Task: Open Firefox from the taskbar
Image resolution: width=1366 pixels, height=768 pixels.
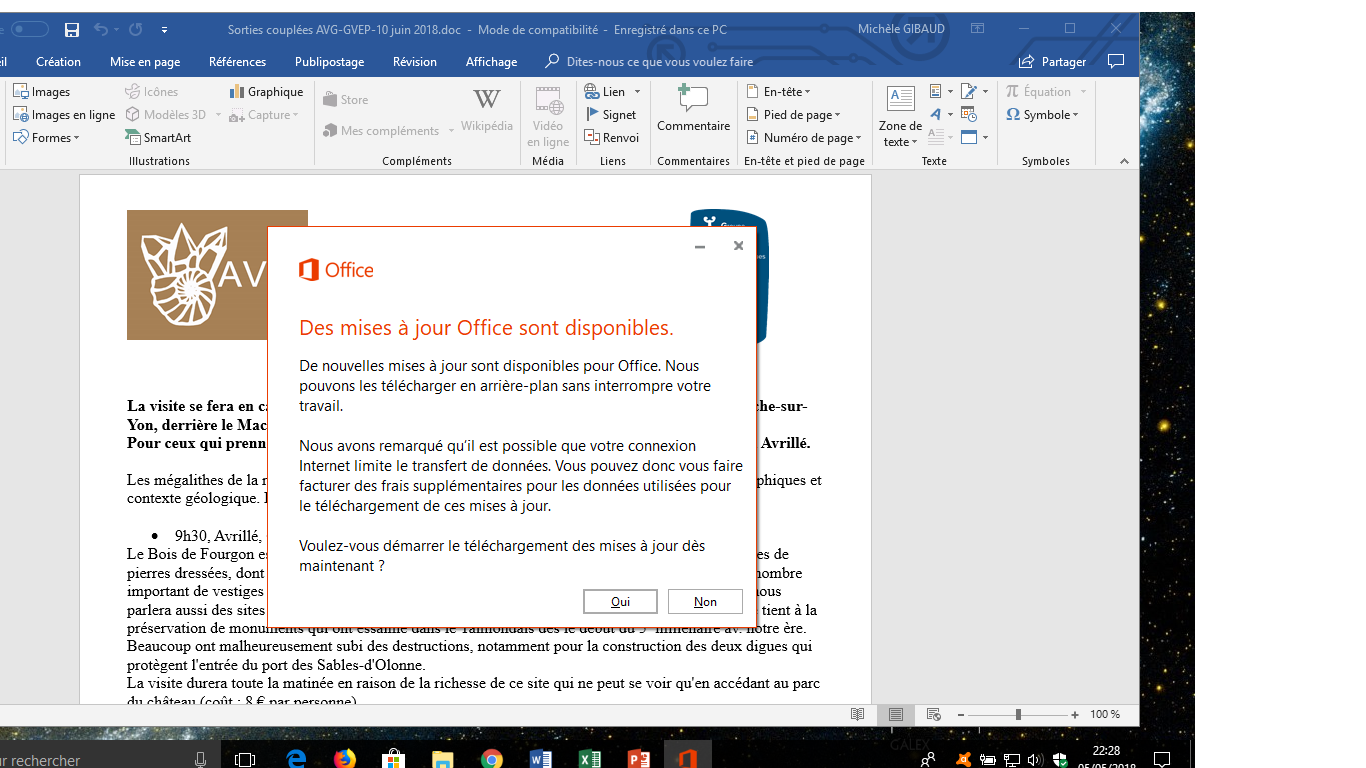Action: pos(345,759)
